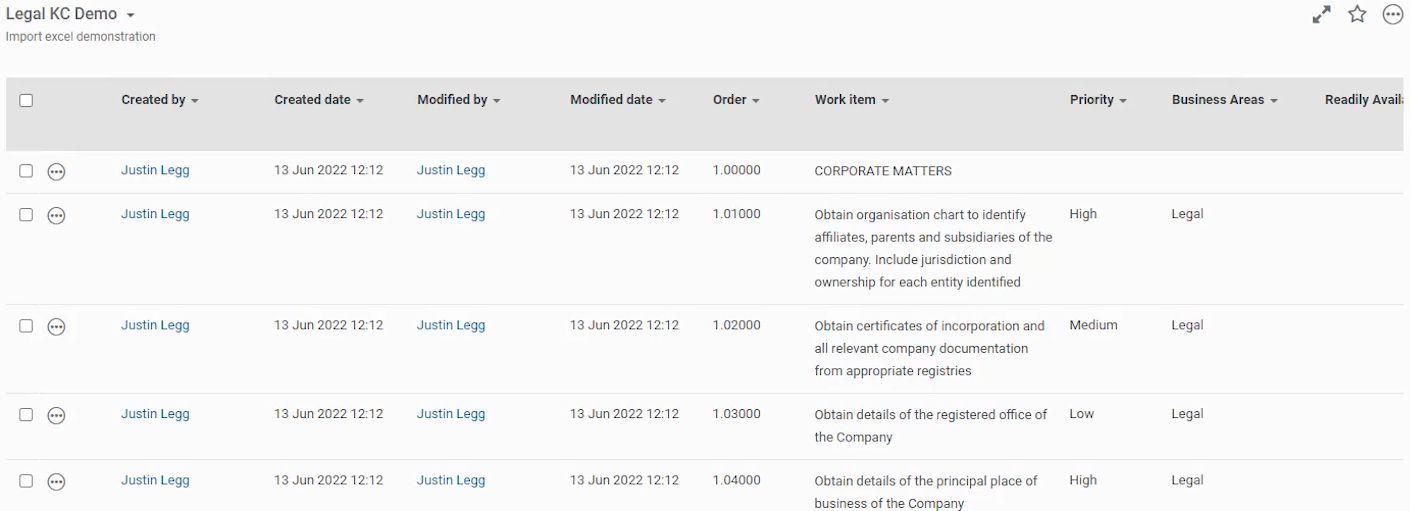This screenshot has height=511, width=1410.
Task: Open Justin Legg creator link in first row
Action: click(155, 170)
